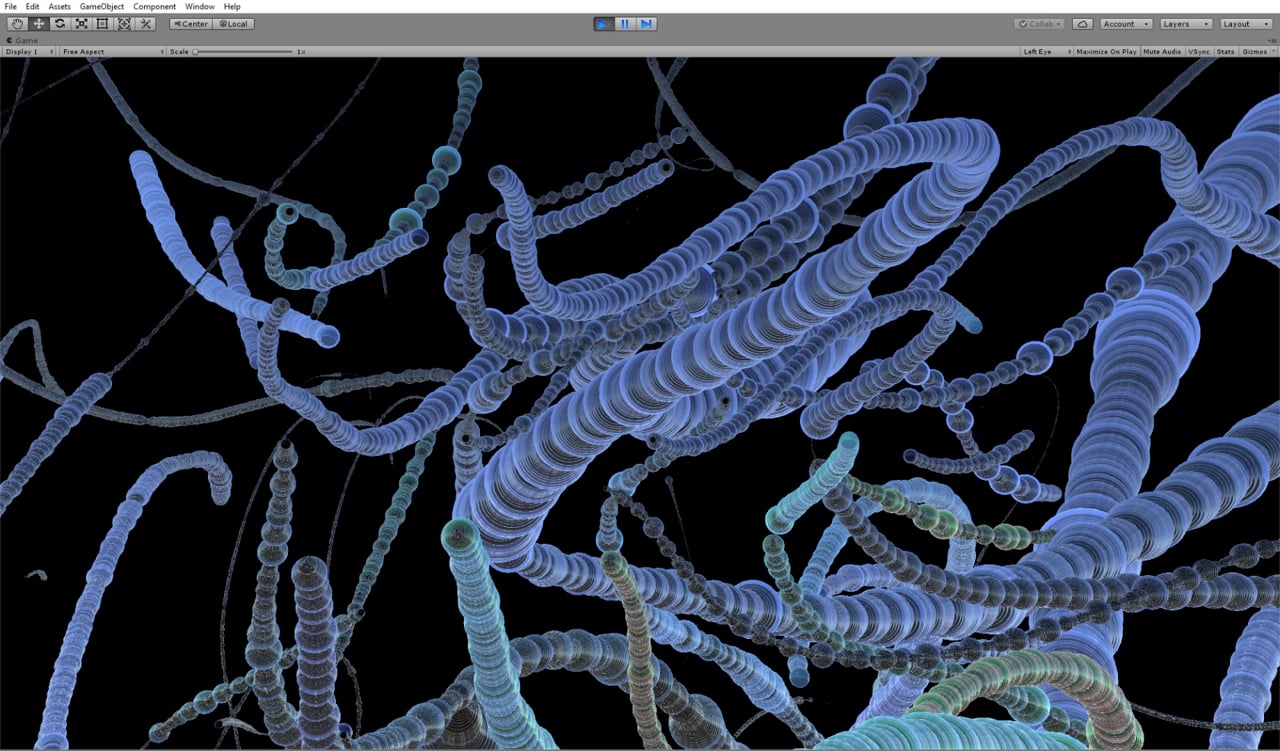
Task: Expand the Layers dropdown
Action: 1186,24
